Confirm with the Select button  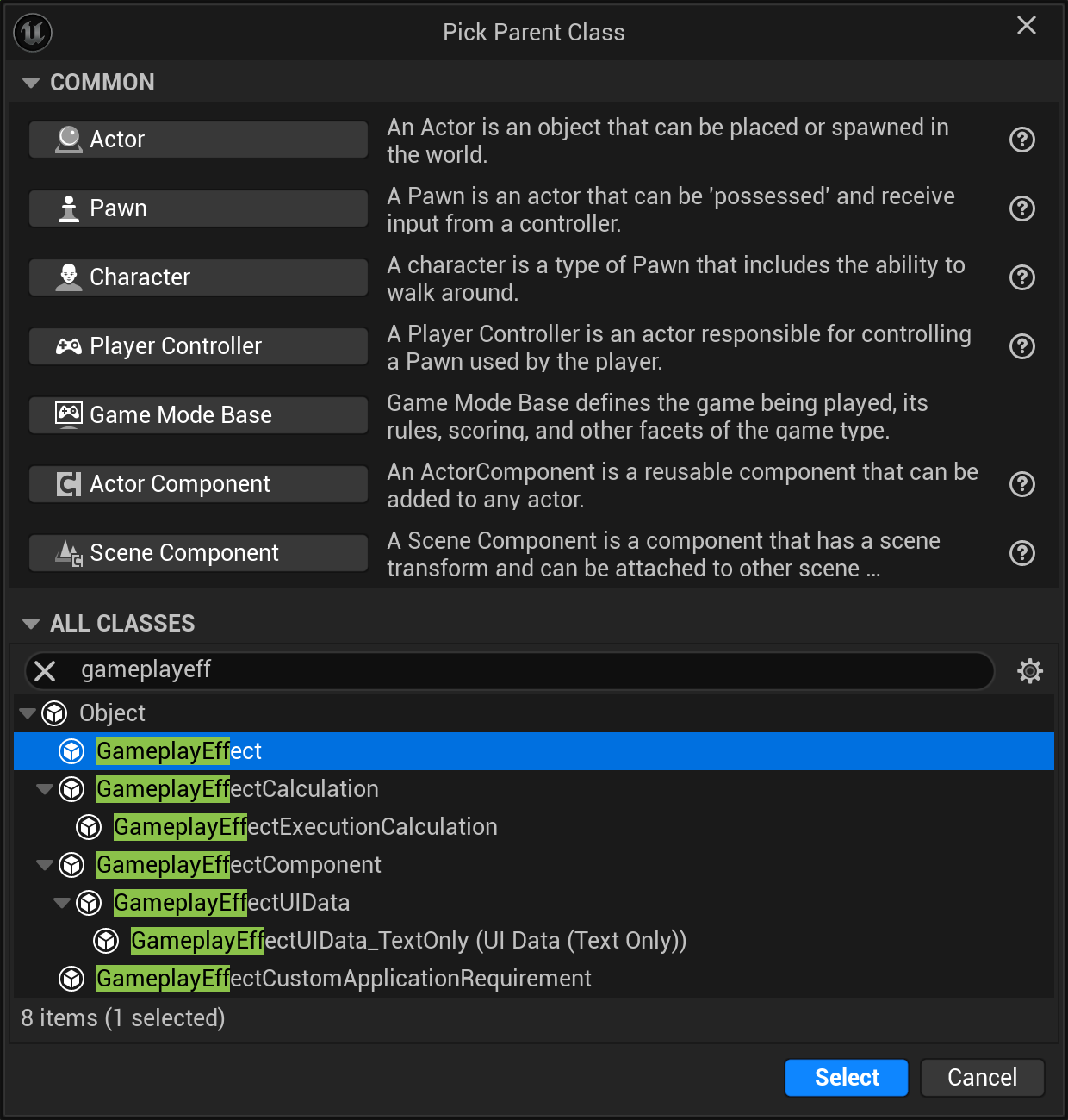847,1078
